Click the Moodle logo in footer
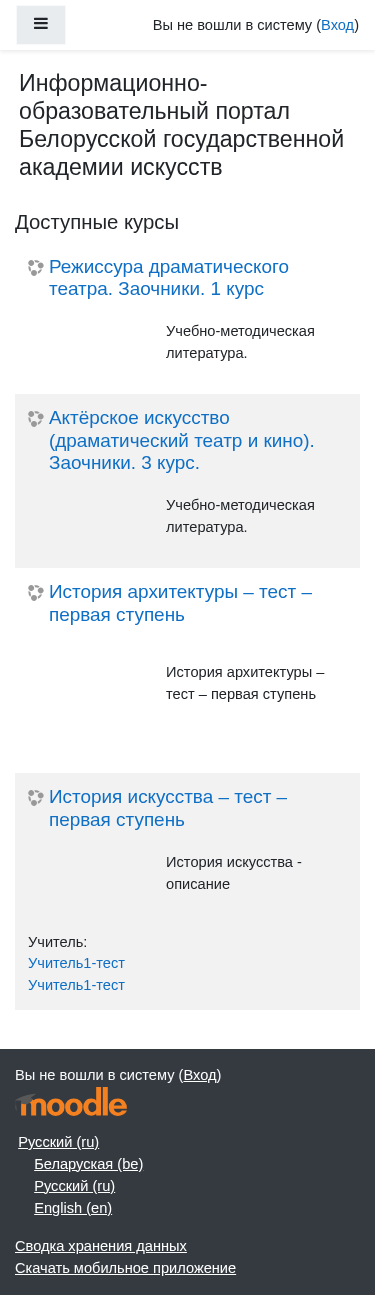Screen dimensions: 375x1295 click(71, 1102)
